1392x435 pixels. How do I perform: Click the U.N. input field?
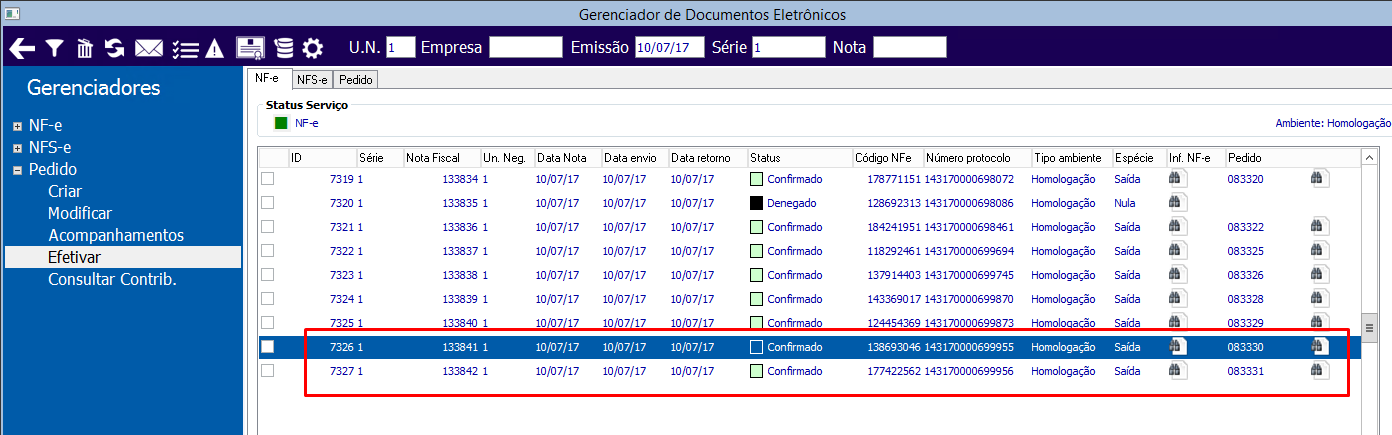tap(400, 47)
